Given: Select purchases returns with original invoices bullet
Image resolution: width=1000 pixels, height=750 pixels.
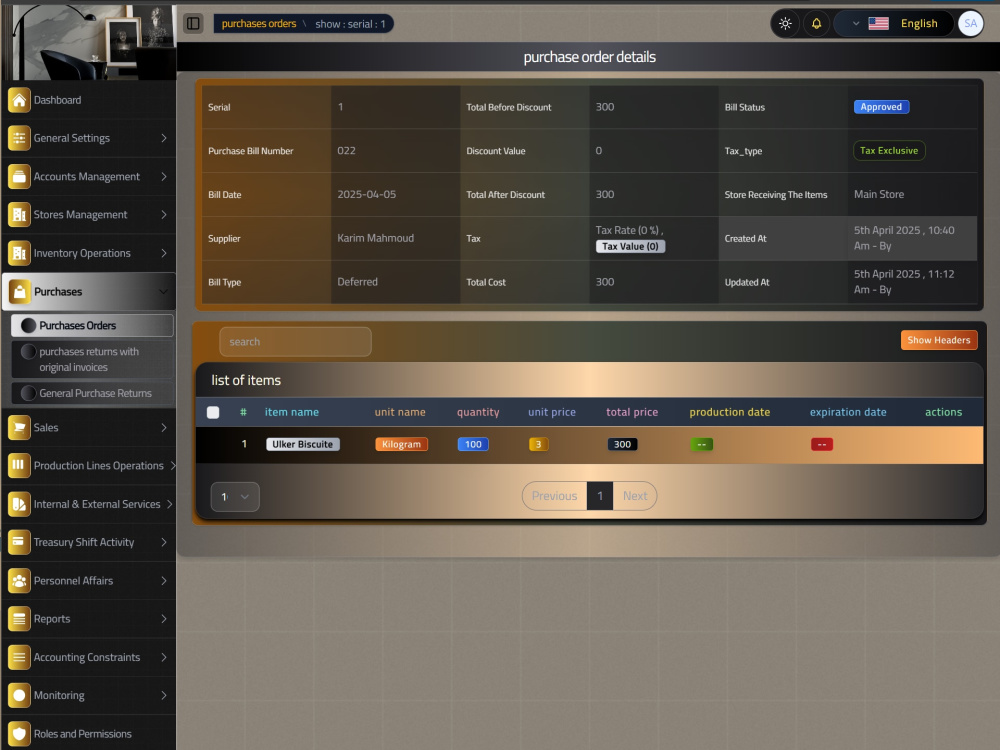Looking at the screenshot, I should point(28,351).
